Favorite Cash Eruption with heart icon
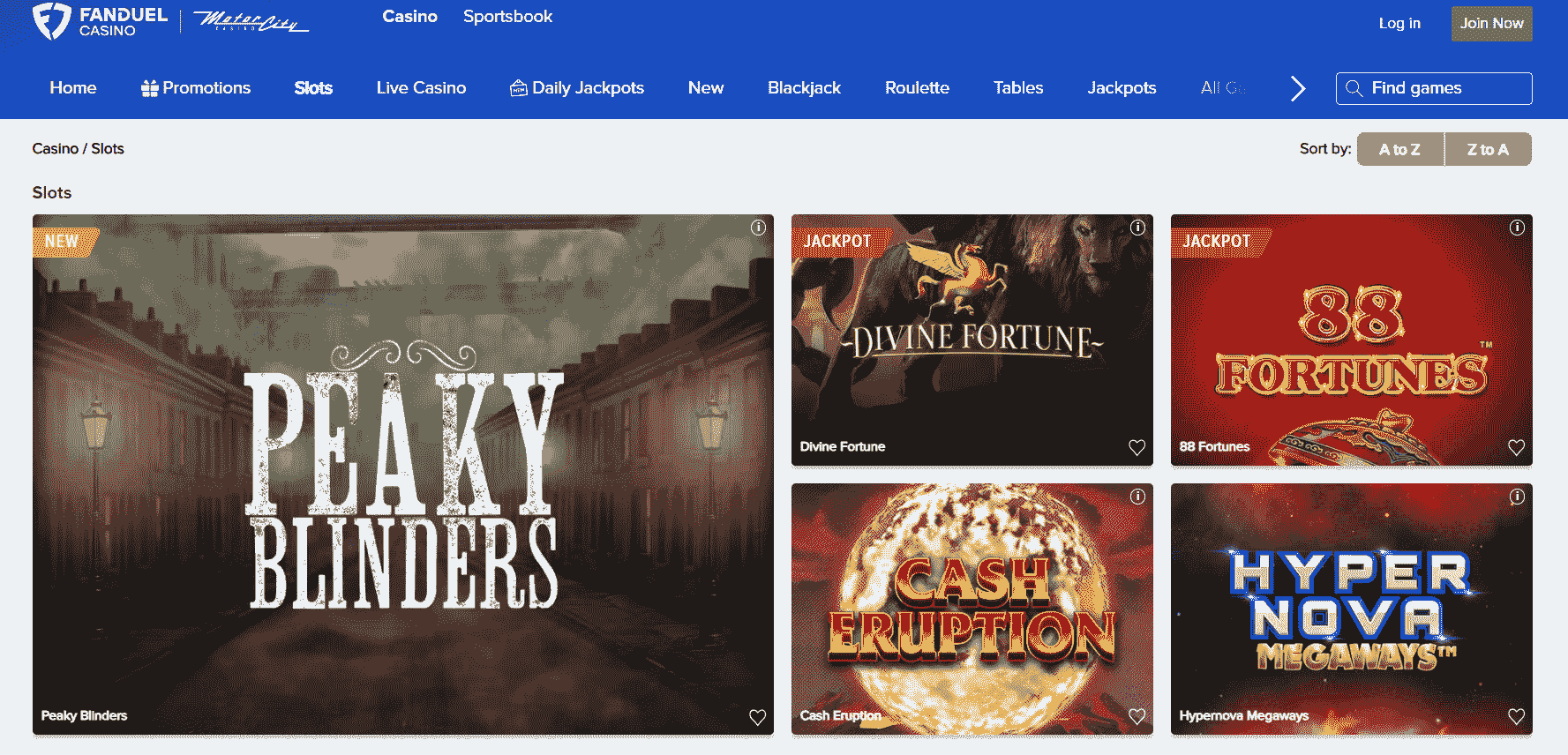 click(x=1137, y=716)
